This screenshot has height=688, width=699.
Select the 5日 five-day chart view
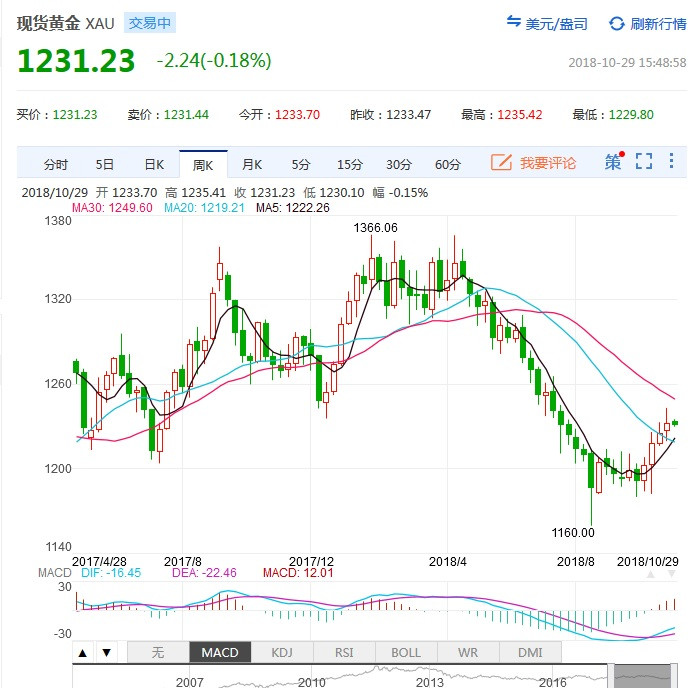point(105,164)
